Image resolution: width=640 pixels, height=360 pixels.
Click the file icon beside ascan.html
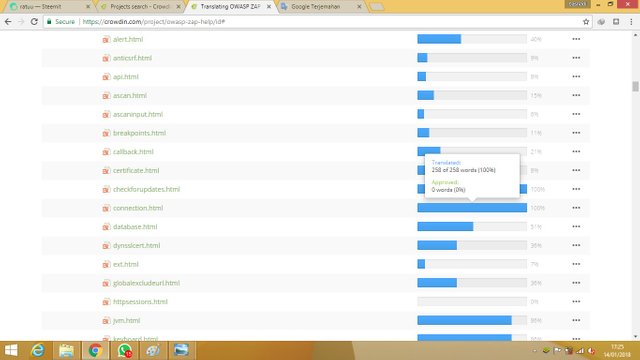pos(106,96)
